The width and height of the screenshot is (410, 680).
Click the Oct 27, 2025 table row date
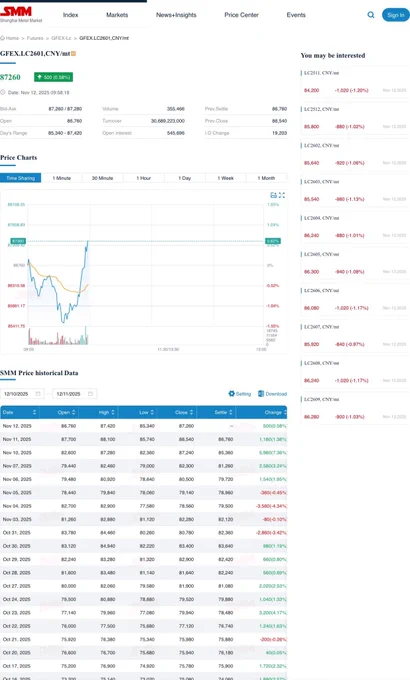(x=17, y=586)
